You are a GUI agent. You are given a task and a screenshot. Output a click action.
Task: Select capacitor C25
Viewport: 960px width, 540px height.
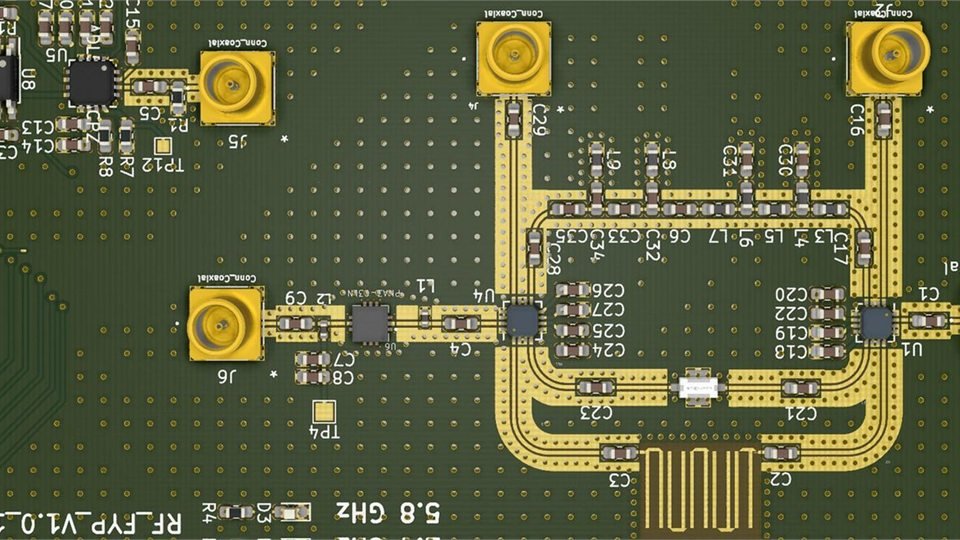tap(572, 331)
